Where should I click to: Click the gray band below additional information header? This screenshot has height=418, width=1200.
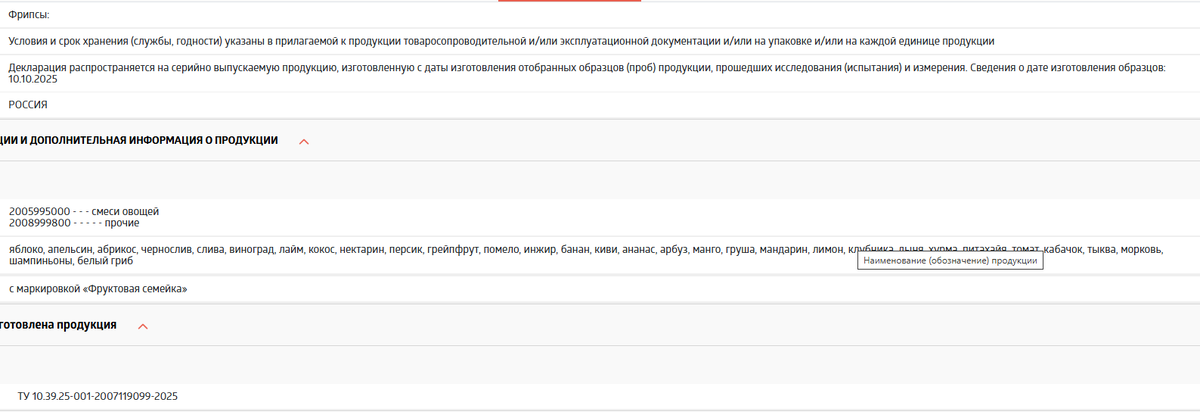pos(600,180)
